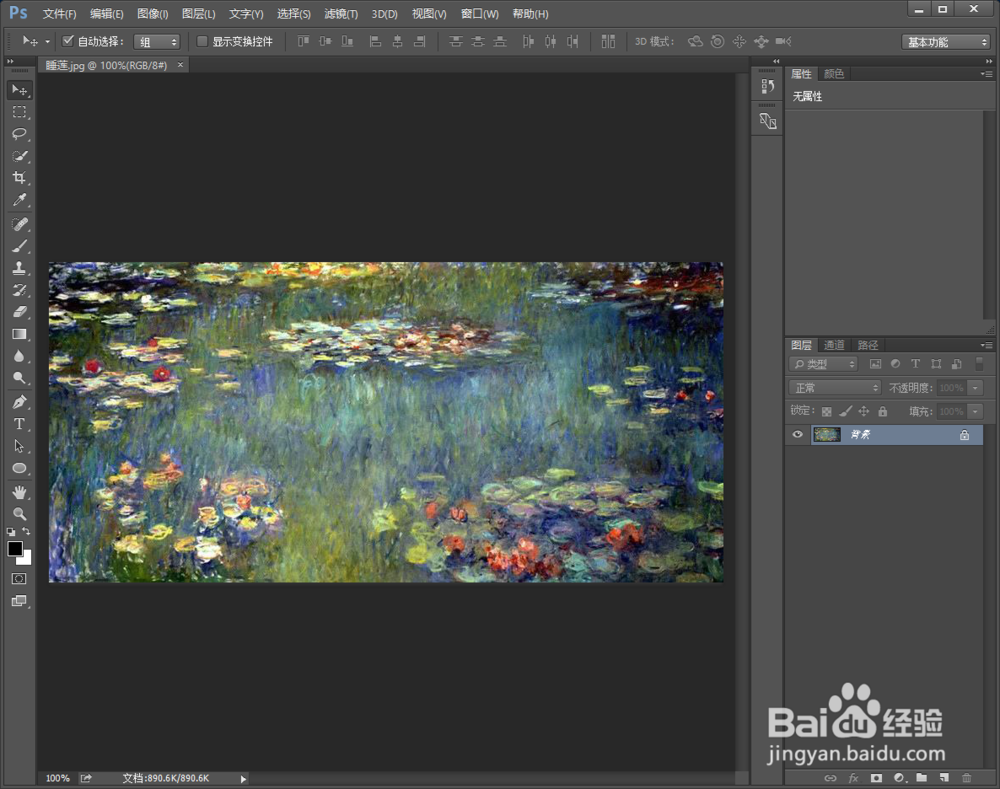
Task: Switch to the 颜色 tab
Action: tap(834, 74)
